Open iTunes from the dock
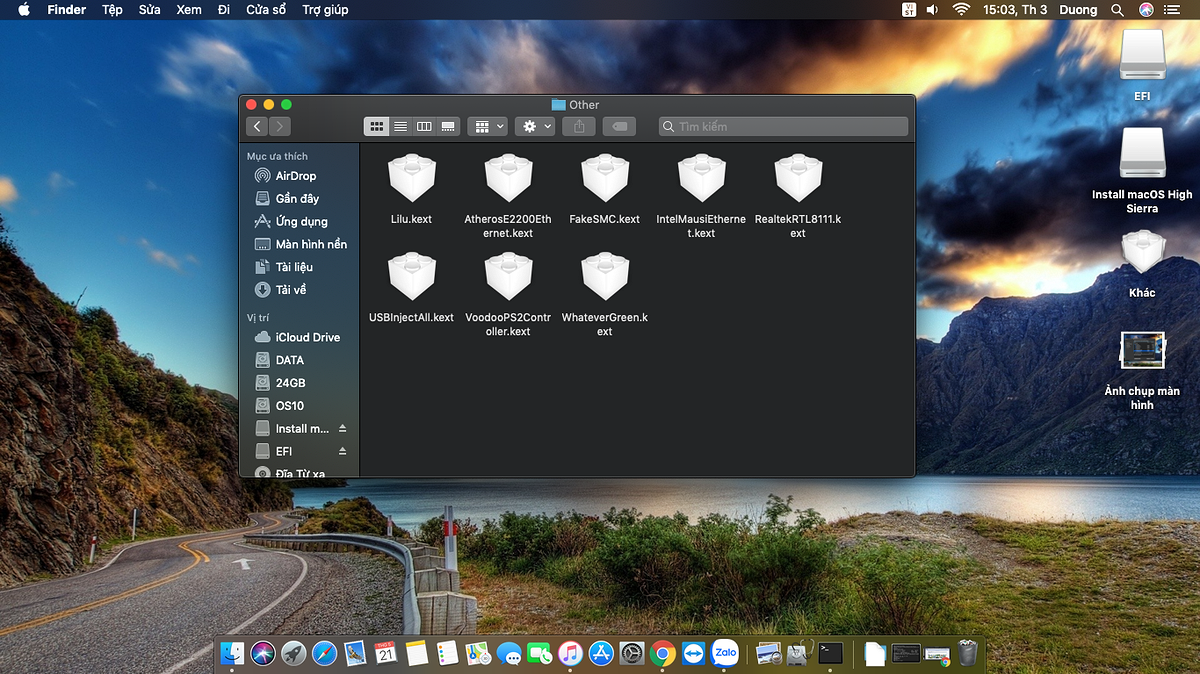 (570, 654)
